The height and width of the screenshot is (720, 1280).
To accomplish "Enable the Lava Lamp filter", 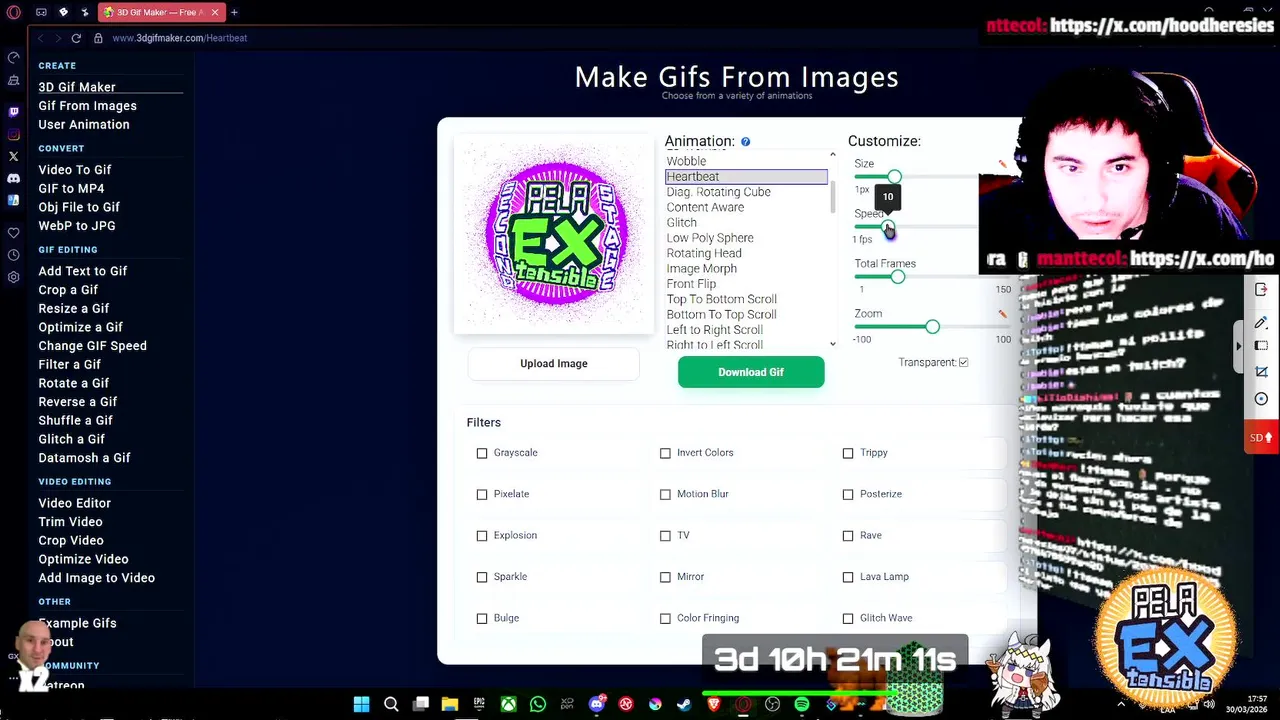I will (x=848, y=577).
